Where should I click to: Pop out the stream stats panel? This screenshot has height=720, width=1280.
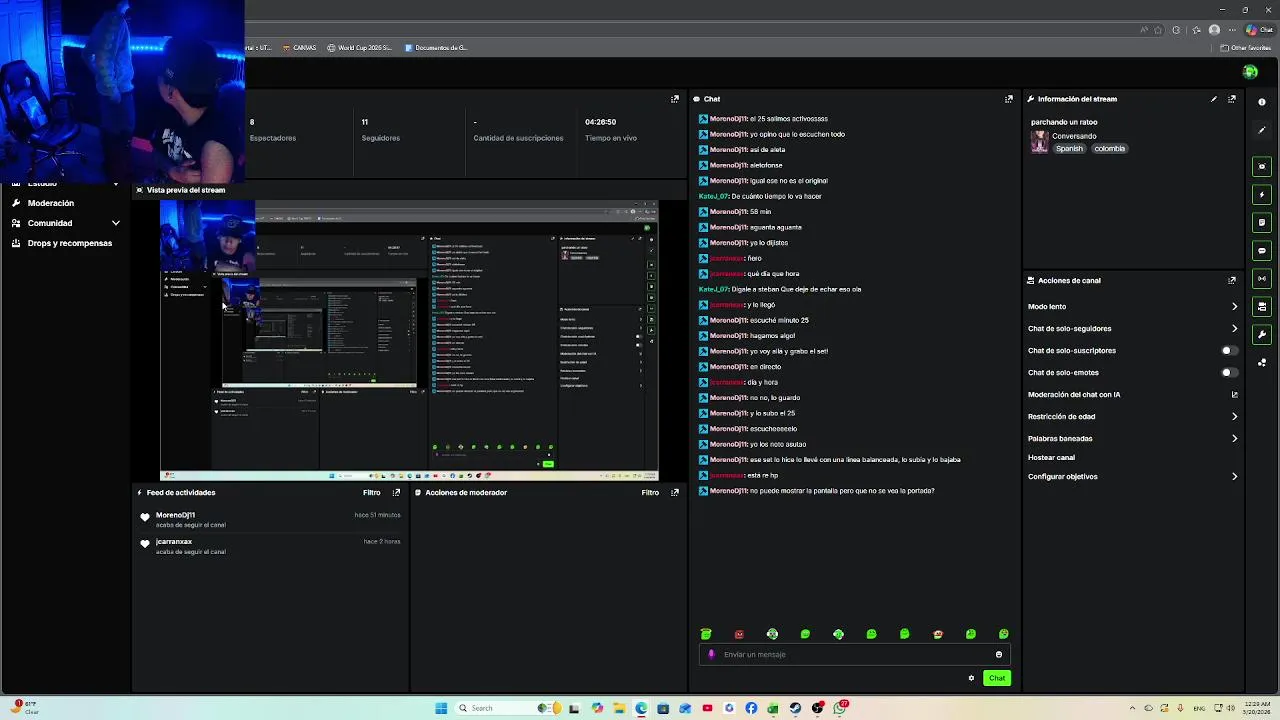tap(675, 99)
